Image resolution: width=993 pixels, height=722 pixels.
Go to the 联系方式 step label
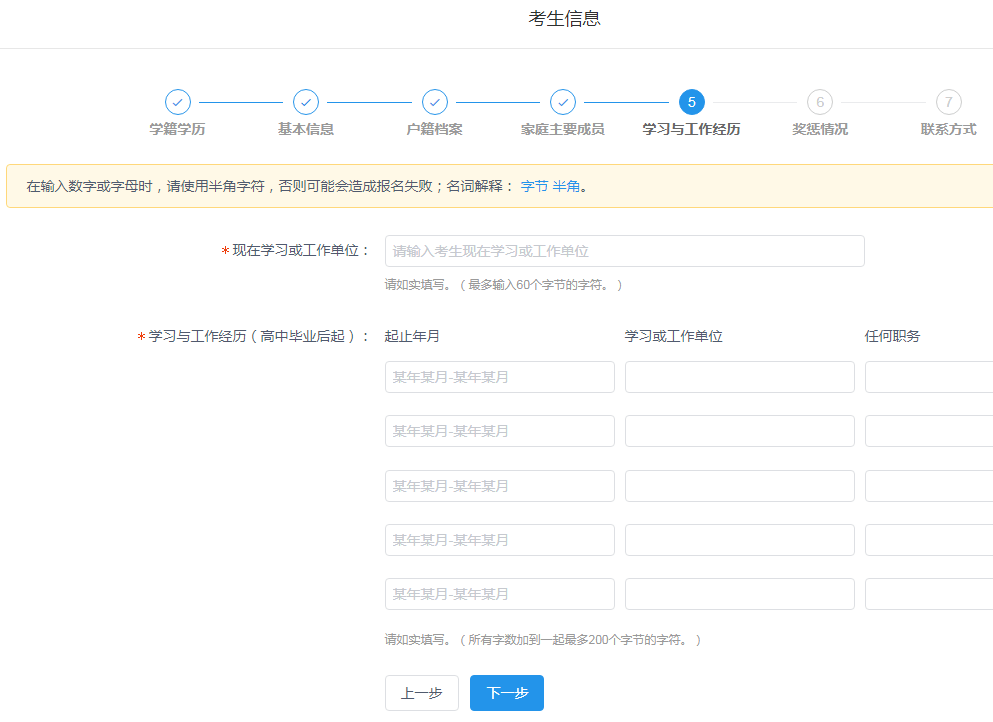point(949,129)
